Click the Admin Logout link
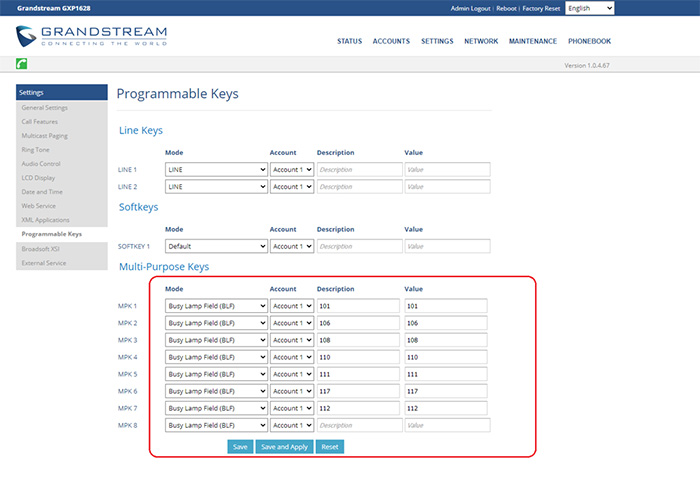The image size is (700, 489). (x=472, y=8)
